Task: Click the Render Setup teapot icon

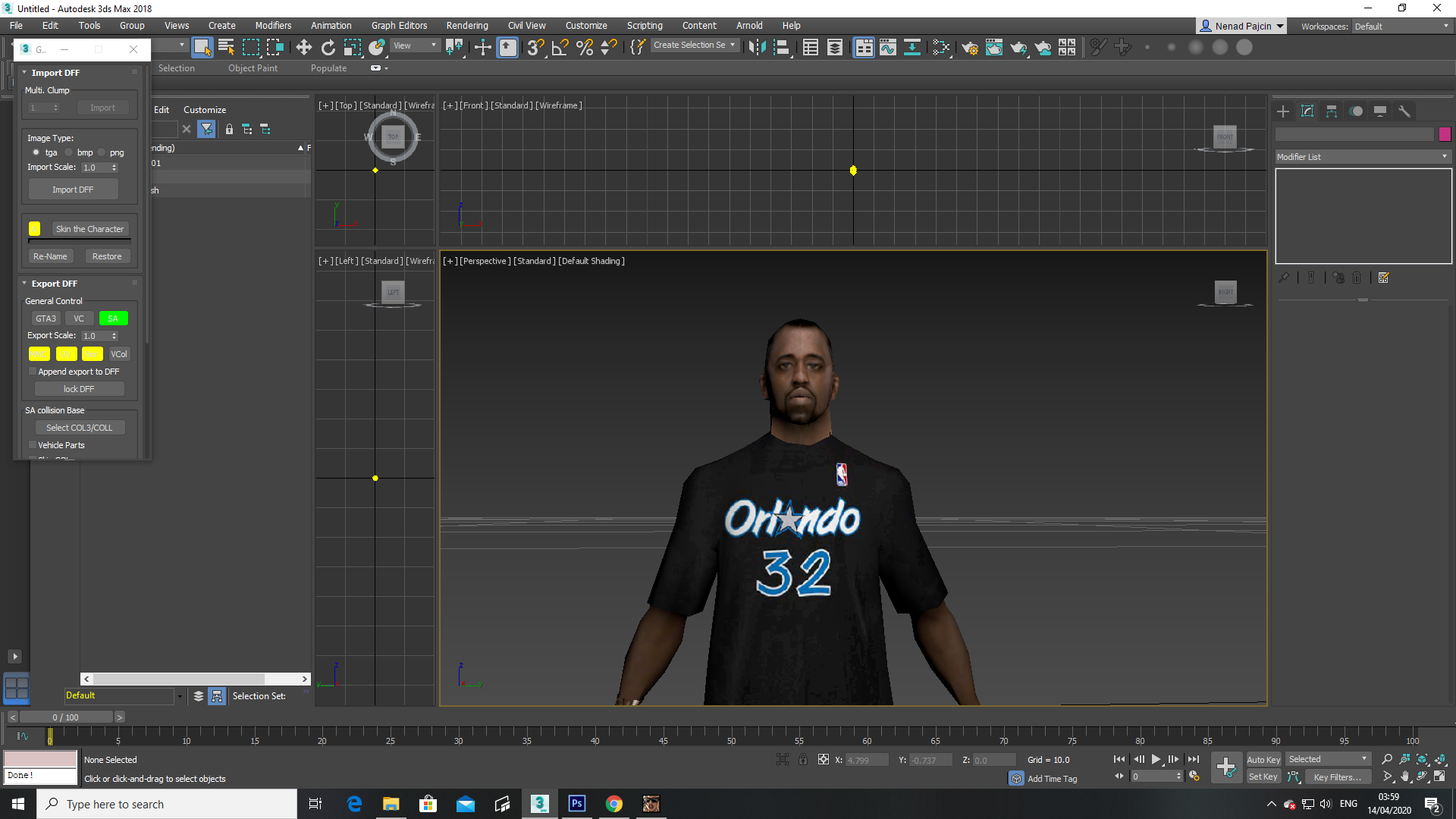Action: pos(969,47)
